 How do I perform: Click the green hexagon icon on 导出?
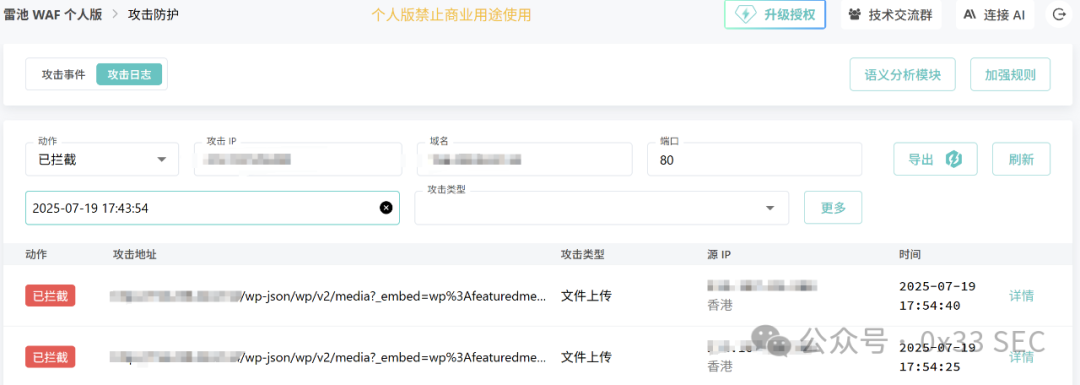click(x=953, y=159)
